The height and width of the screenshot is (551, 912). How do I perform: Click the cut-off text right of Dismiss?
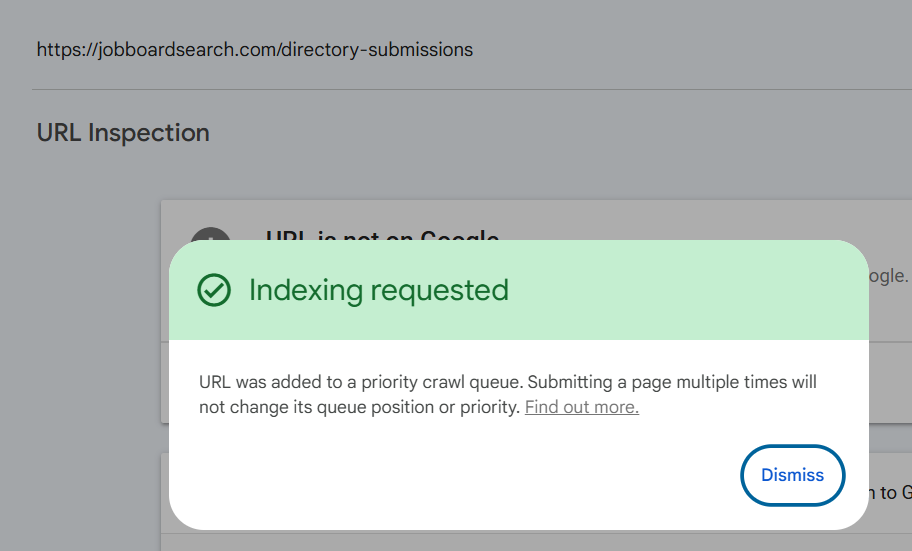click(886, 491)
